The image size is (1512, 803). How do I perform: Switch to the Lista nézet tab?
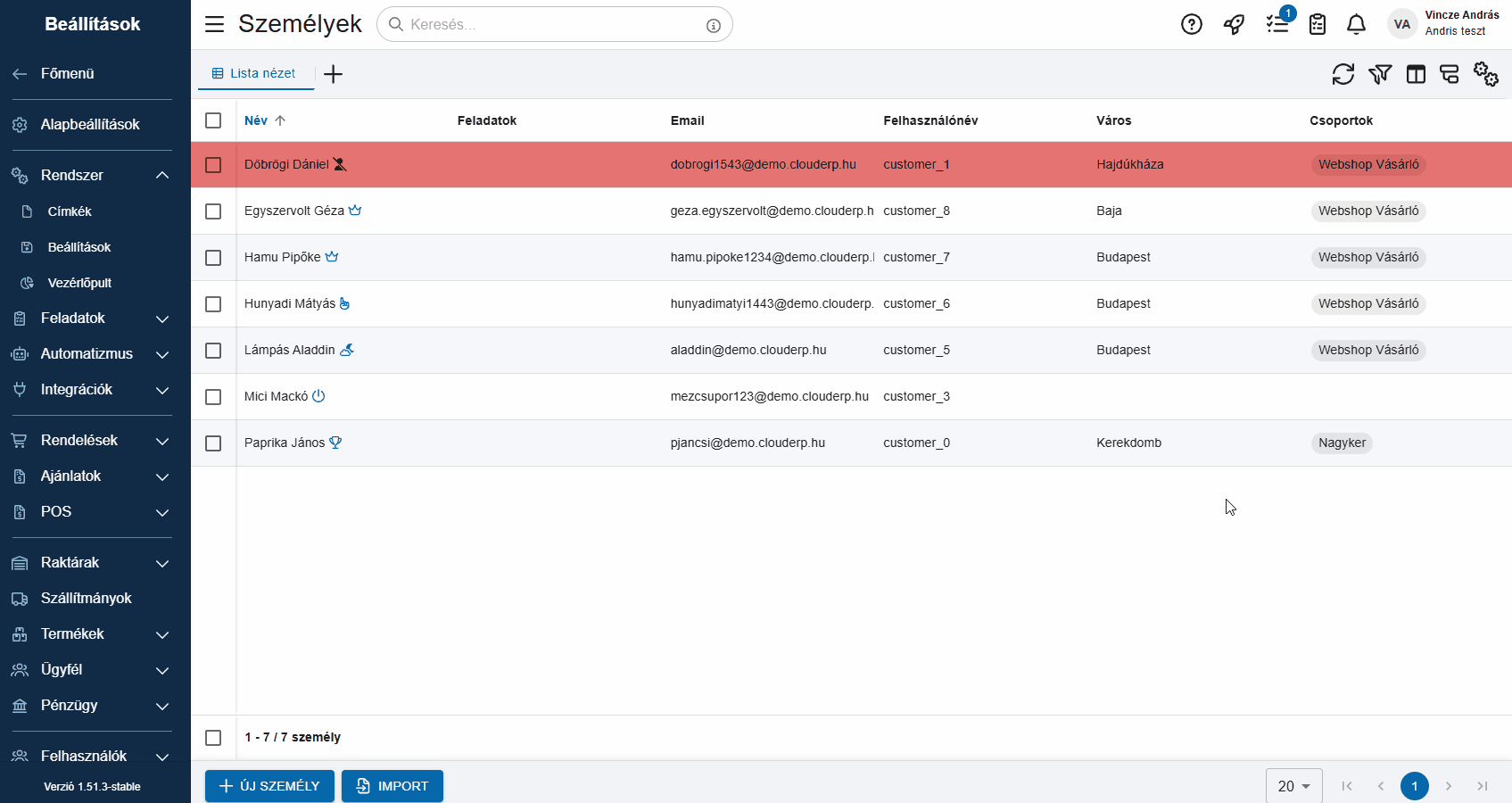(x=254, y=73)
